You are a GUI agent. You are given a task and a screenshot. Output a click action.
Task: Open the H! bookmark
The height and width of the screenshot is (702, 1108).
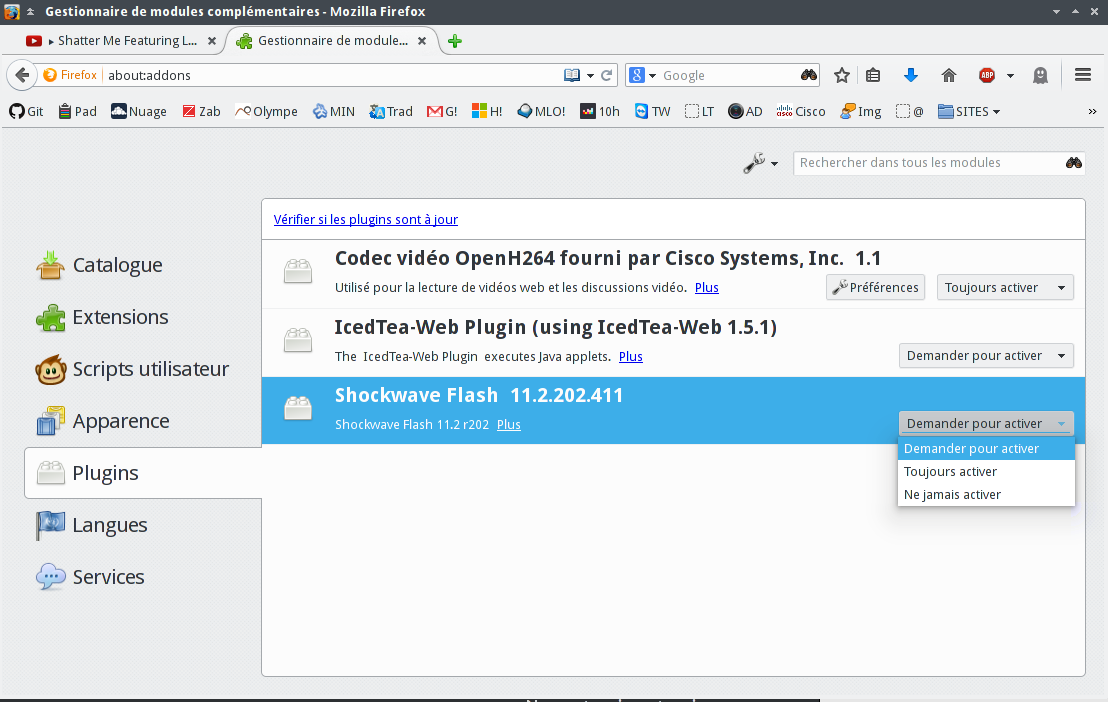(487, 111)
